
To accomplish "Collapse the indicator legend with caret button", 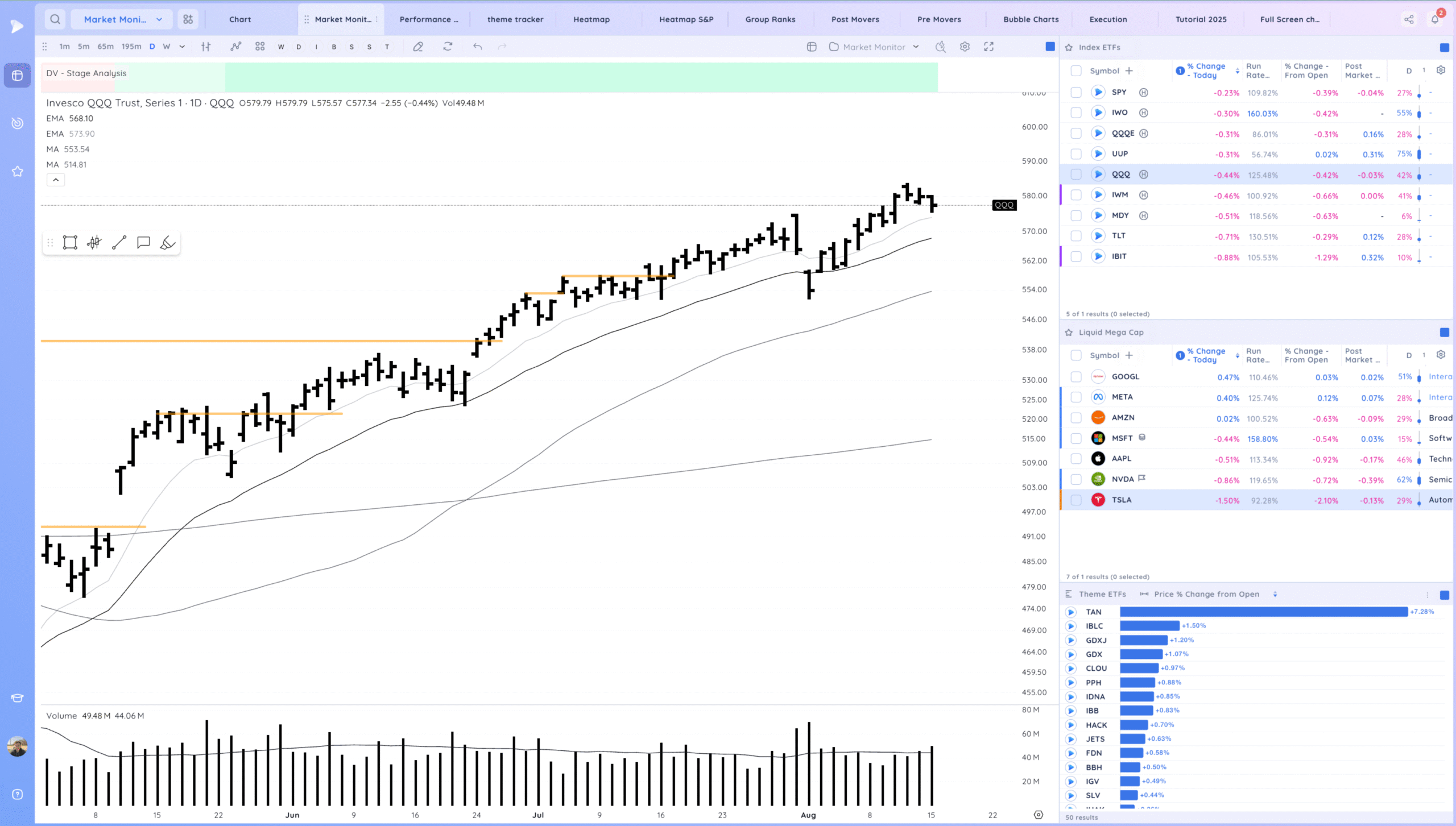I will tap(56, 180).
